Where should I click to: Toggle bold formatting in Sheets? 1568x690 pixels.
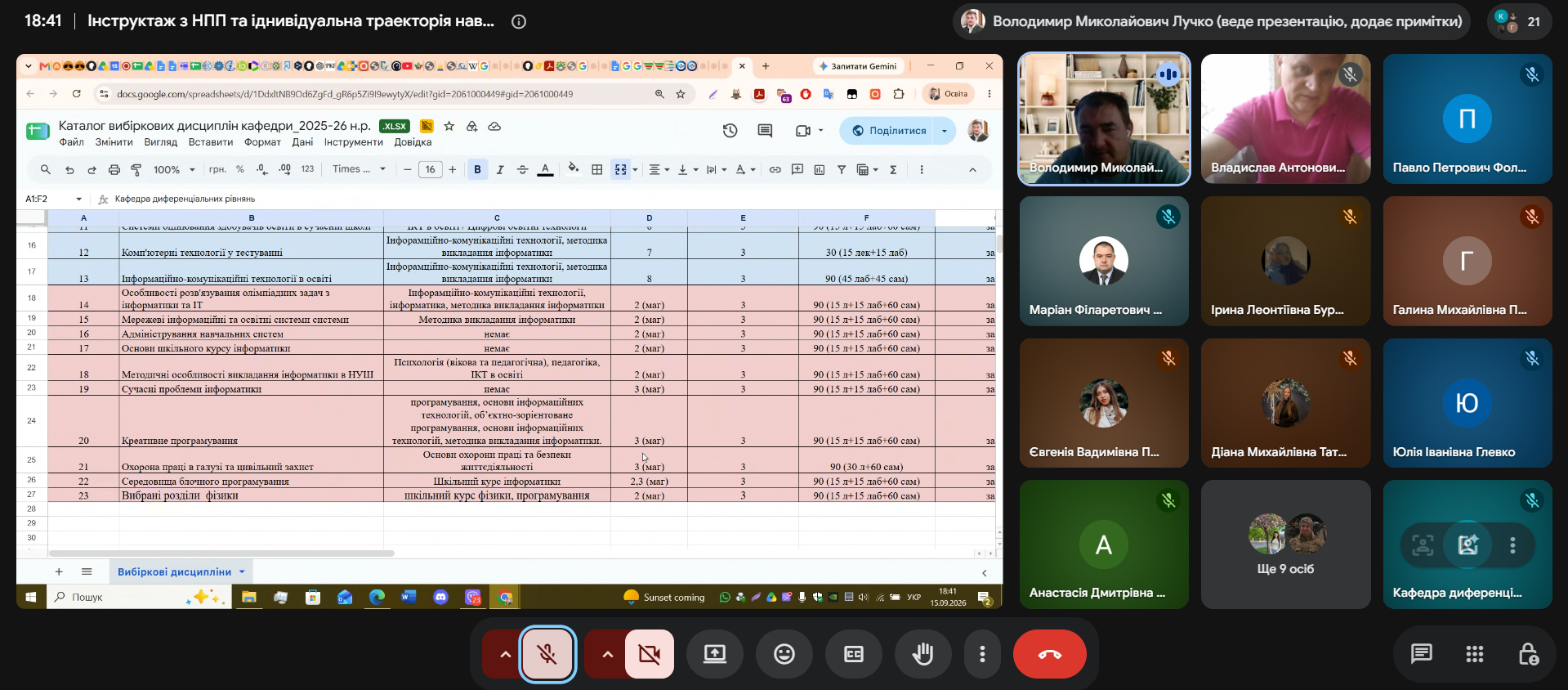click(x=478, y=170)
